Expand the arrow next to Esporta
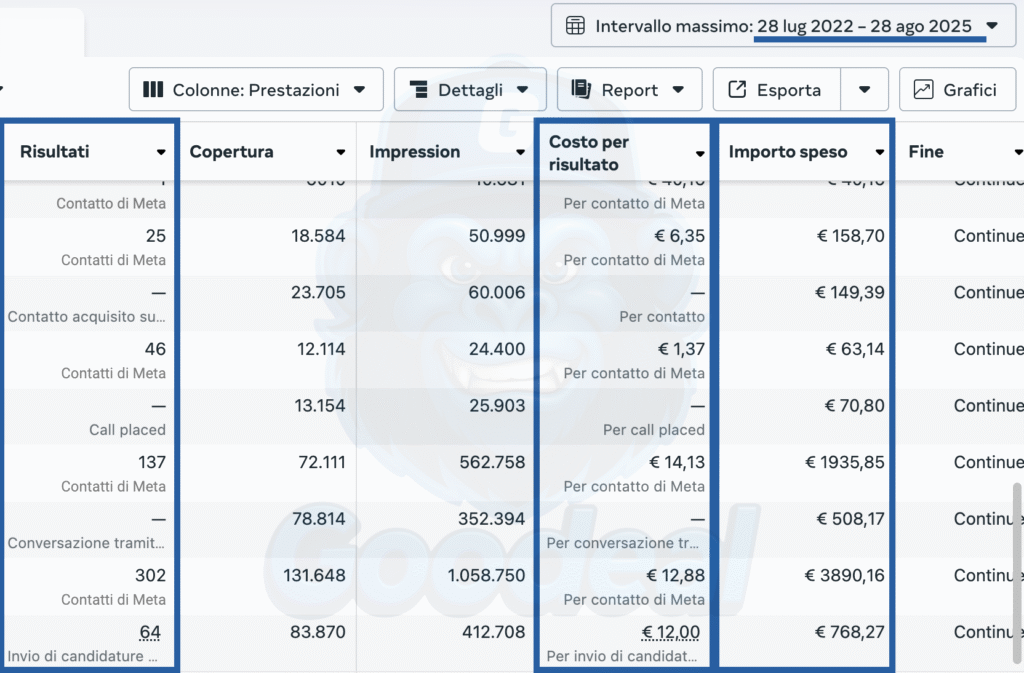Viewport: 1024px width, 673px height. pyautogui.click(x=864, y=90)
